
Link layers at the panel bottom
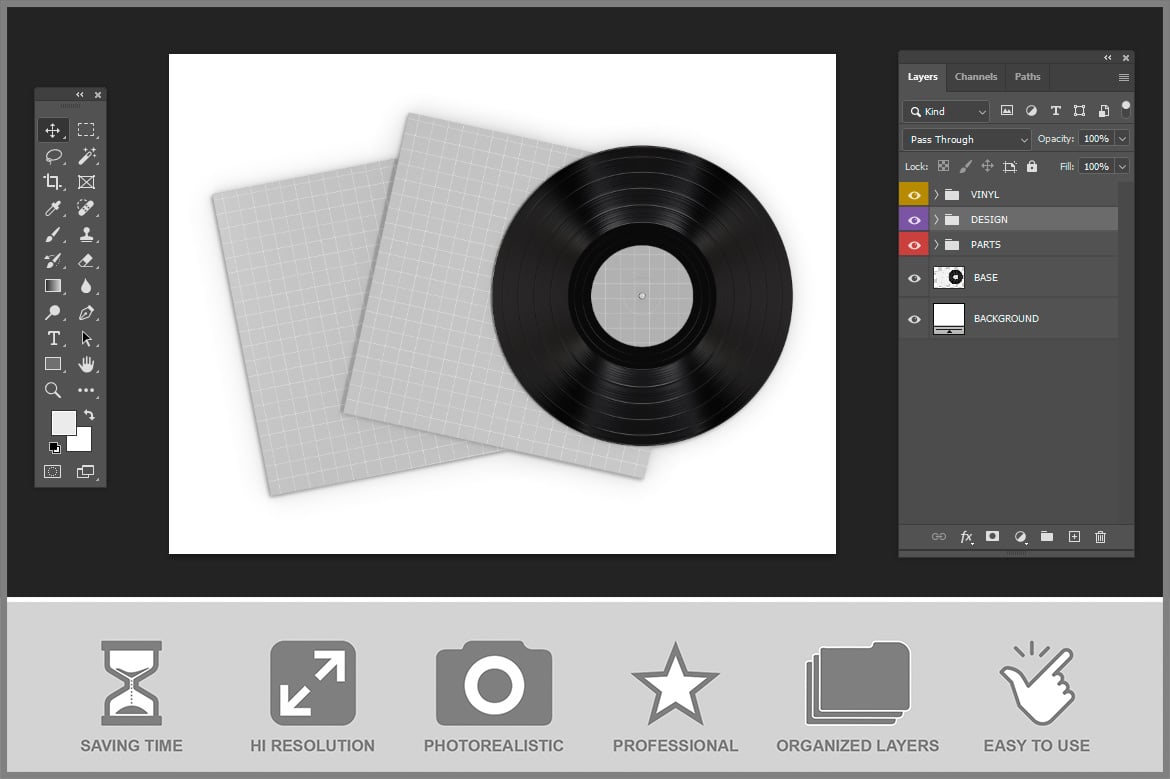click(939, 536)
